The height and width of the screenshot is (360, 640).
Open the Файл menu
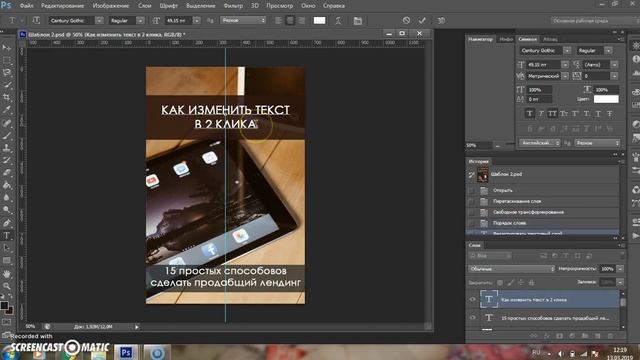click(x=27, y=6)
